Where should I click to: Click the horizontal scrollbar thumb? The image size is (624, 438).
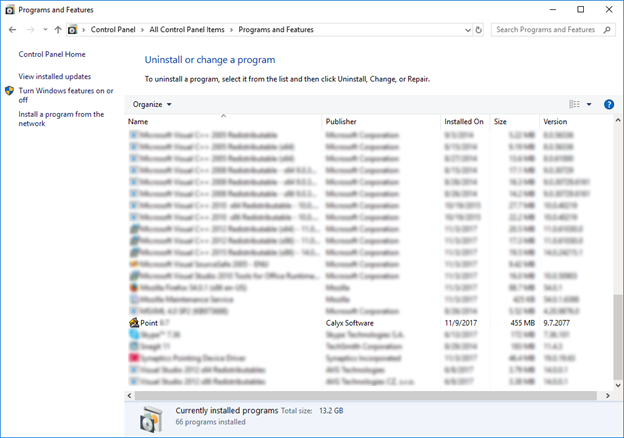click(x=366, y=395)
